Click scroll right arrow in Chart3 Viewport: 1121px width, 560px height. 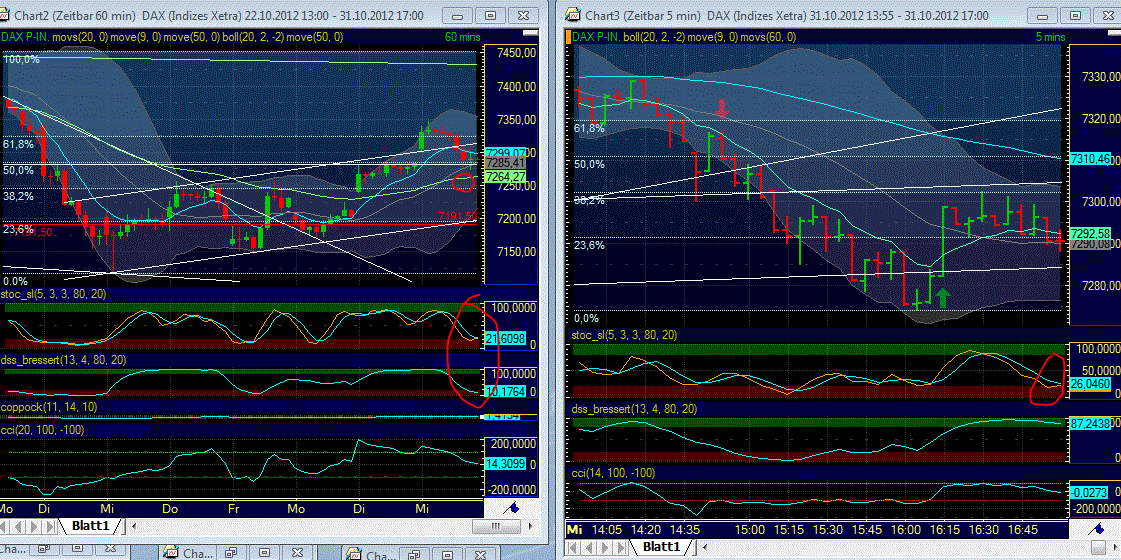[x=1115, y=547]
